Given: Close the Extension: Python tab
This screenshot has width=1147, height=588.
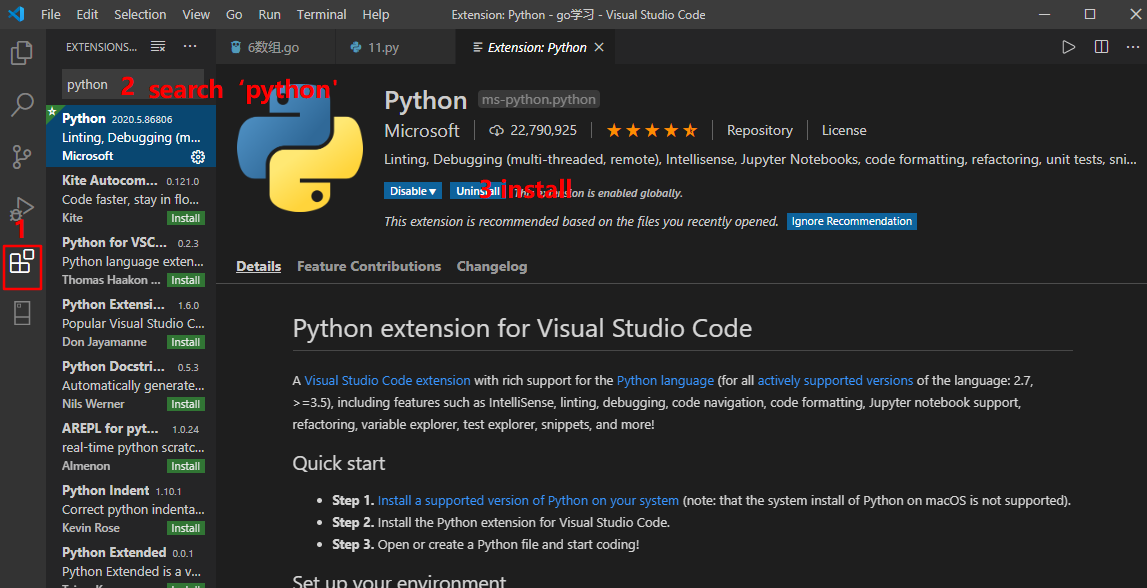Looking at the screenshot, I should click(x=599, y=47).
